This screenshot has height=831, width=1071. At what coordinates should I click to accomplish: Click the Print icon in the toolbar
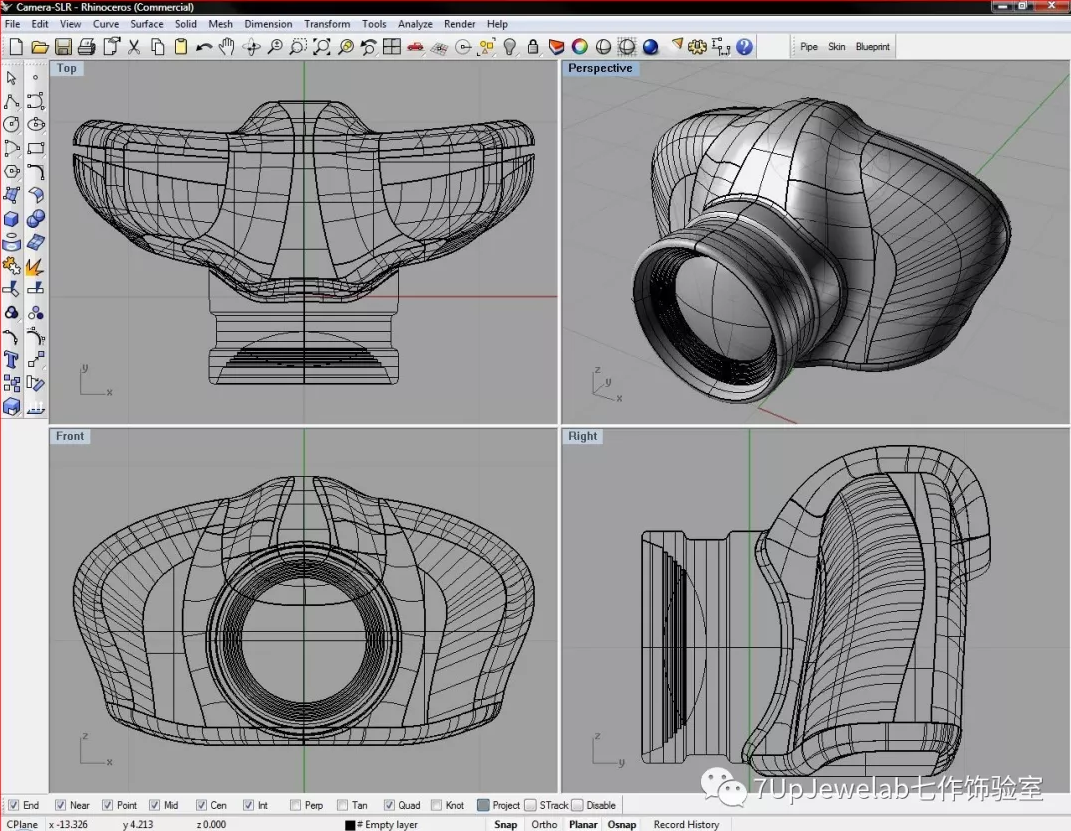click(86, 47)
